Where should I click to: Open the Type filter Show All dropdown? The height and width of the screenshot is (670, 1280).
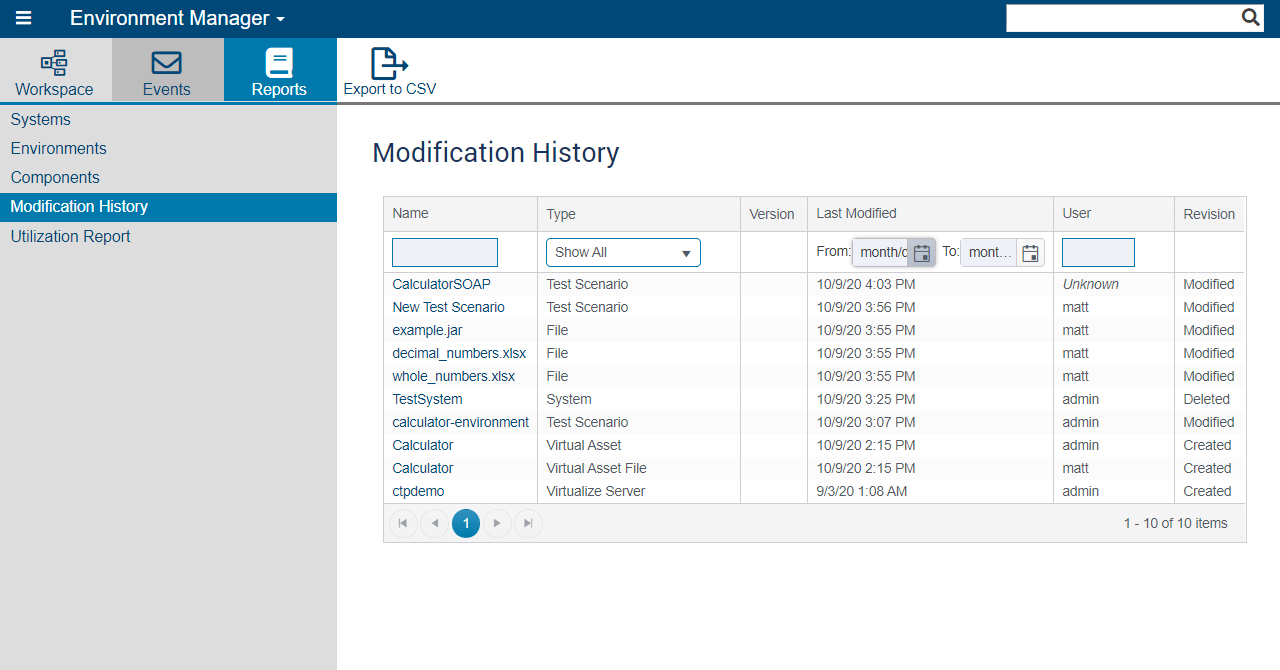(623, 252)
